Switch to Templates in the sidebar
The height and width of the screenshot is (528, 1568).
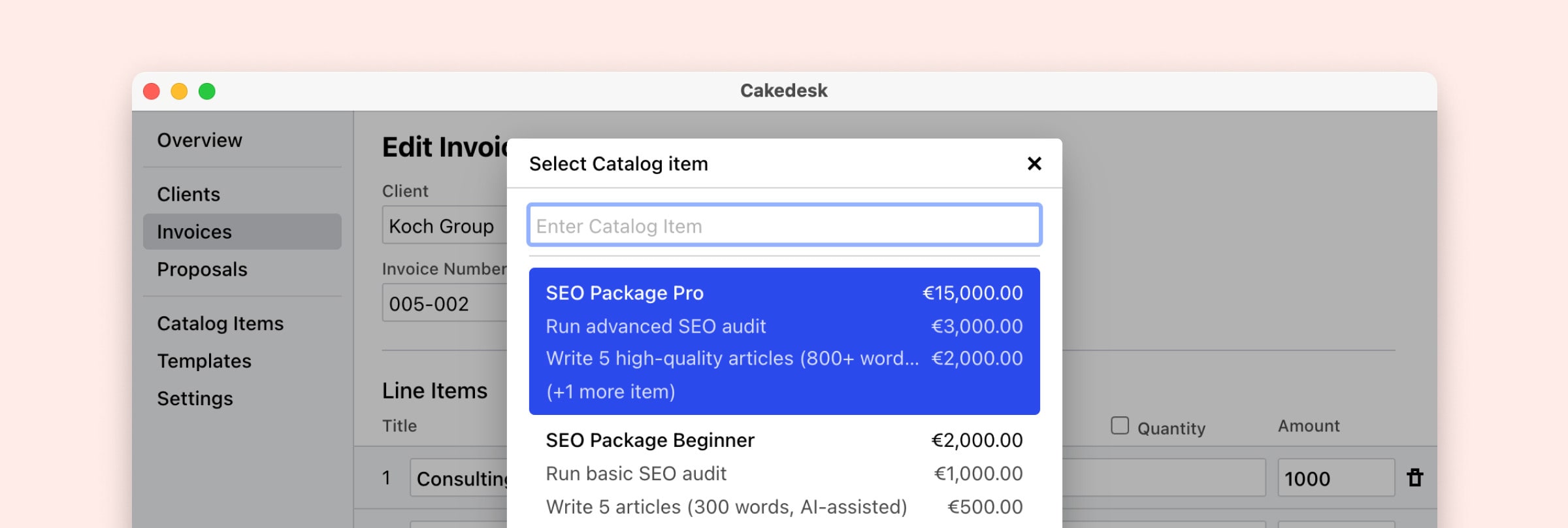[204, 361]
